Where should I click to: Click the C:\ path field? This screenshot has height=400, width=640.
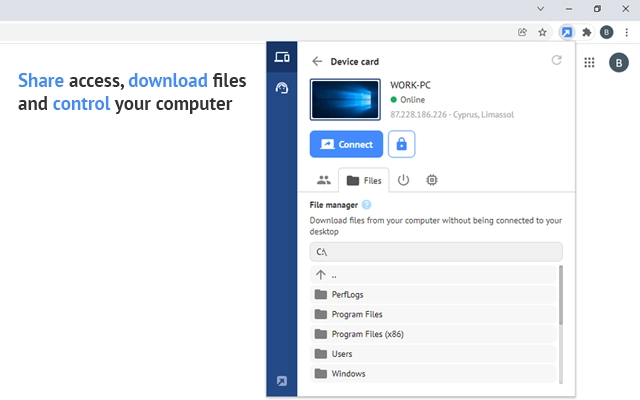click(x=436, y=252)
